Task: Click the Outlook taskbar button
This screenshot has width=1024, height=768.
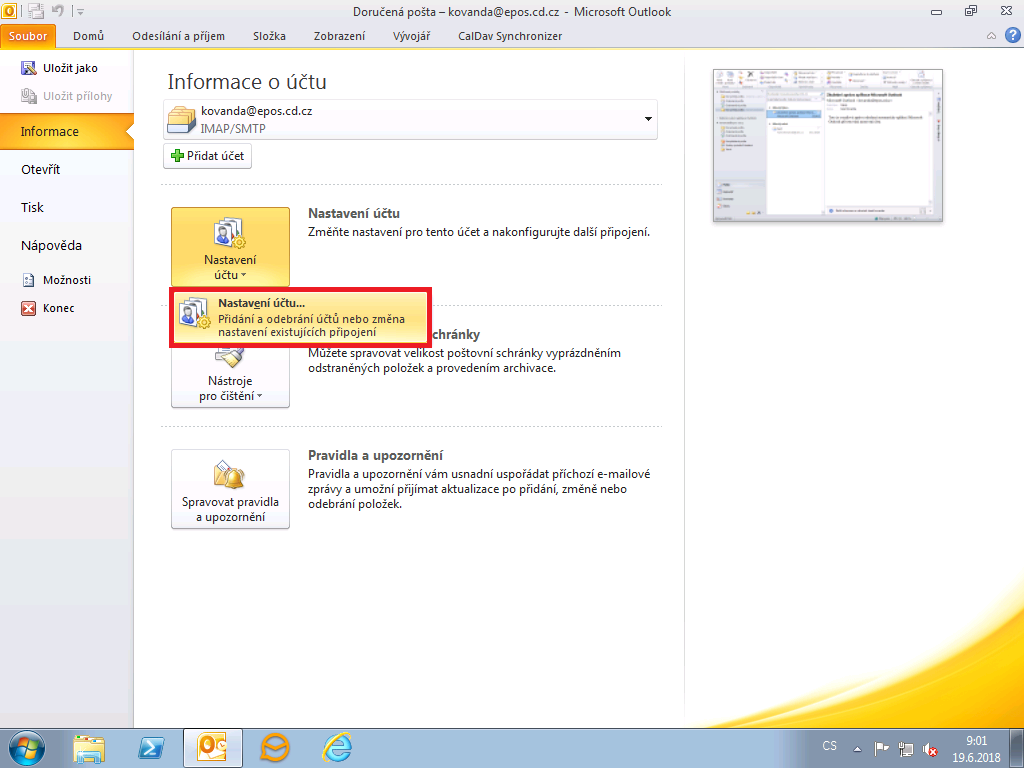Action: click(212, 748)
